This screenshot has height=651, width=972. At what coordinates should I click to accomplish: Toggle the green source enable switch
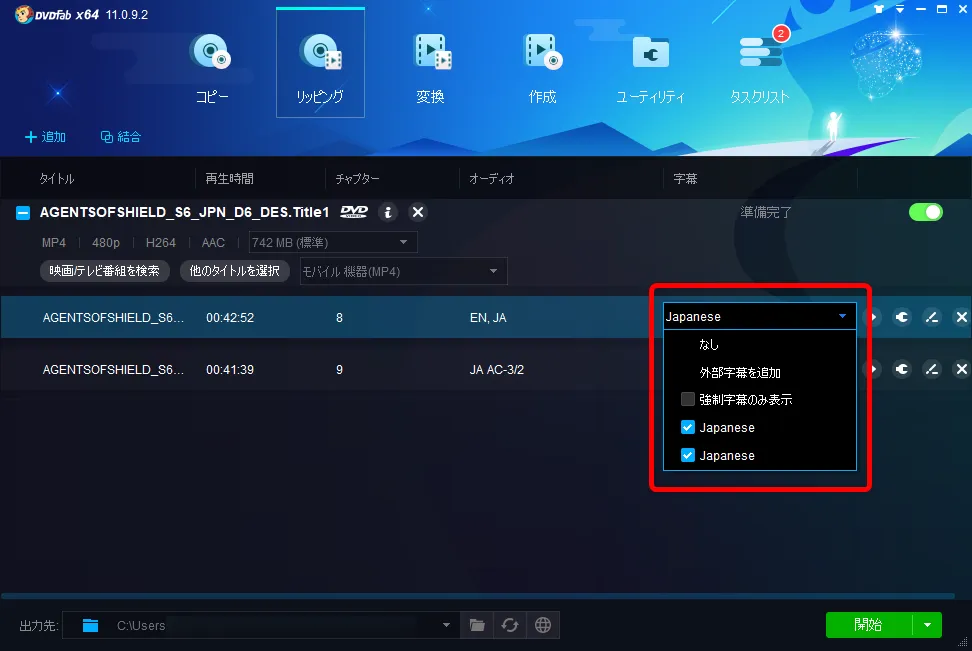pyautogui.click(x=926, y=212)
